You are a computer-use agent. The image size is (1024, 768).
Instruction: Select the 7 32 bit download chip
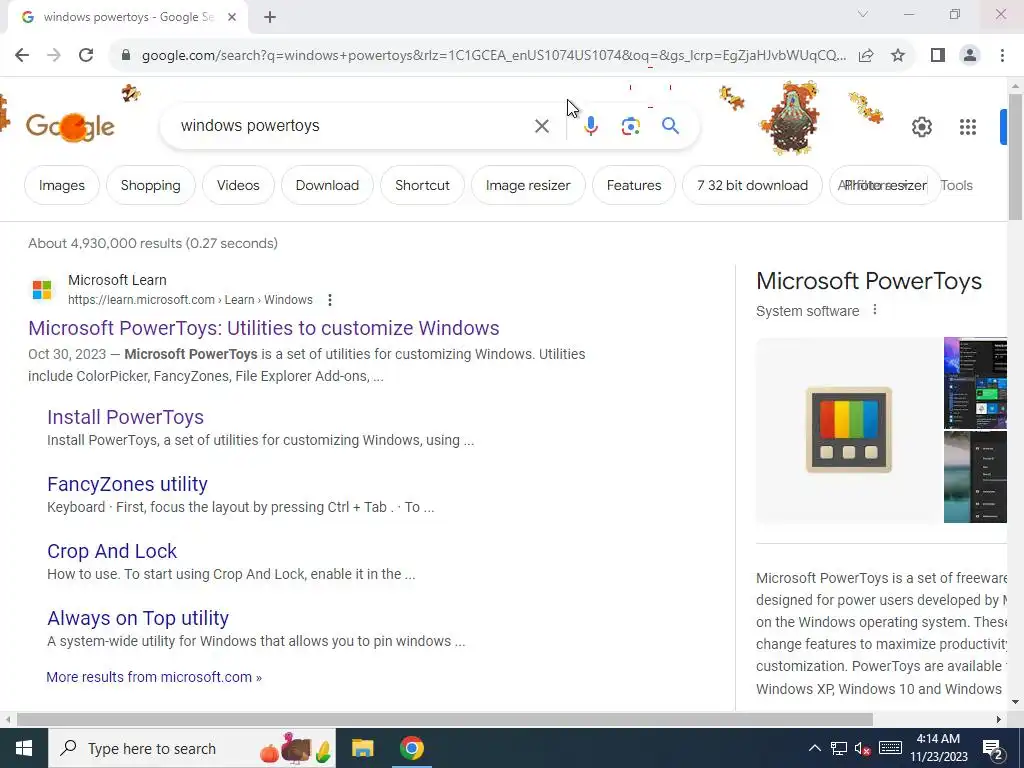coord(752,185)
